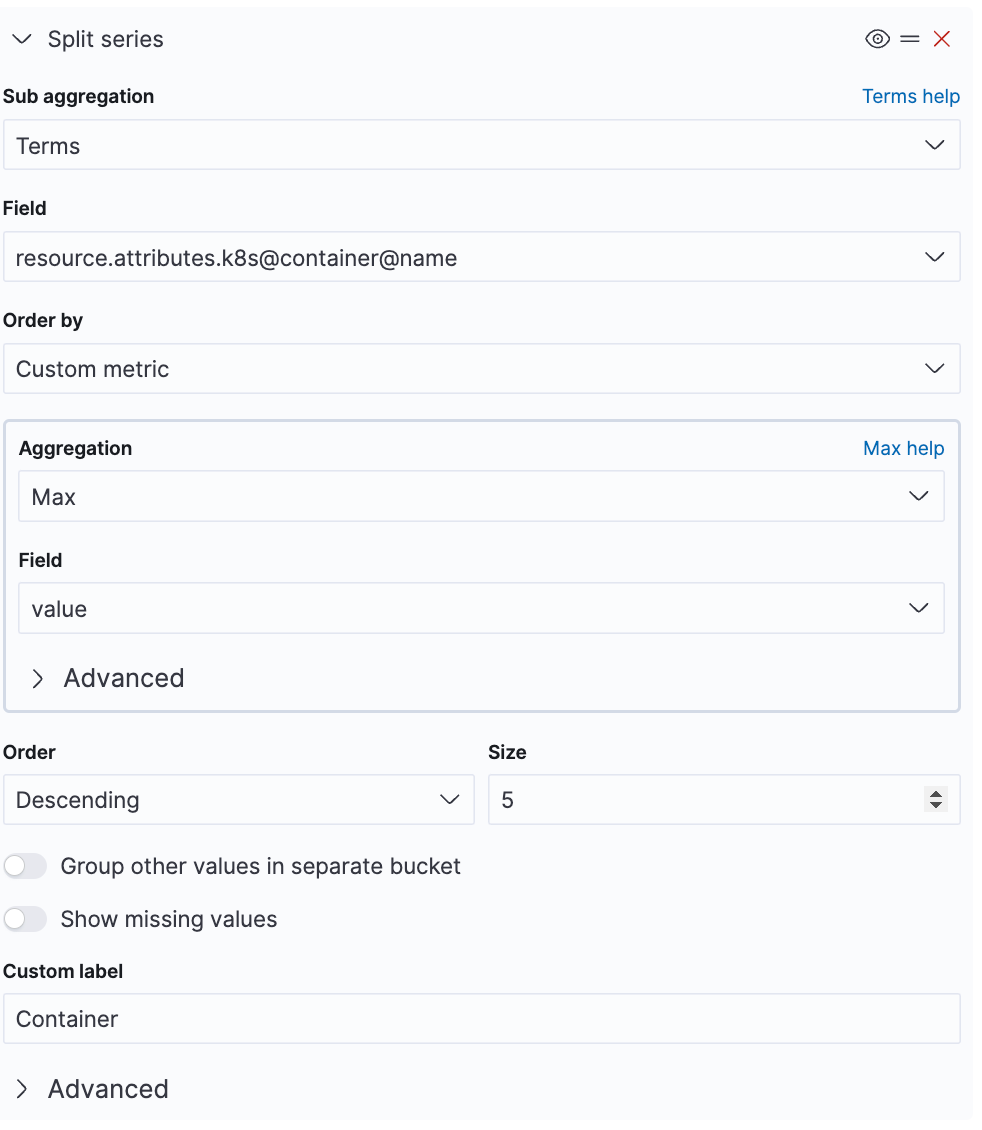Increase Size with the up stepper arrow

[936, 794]
